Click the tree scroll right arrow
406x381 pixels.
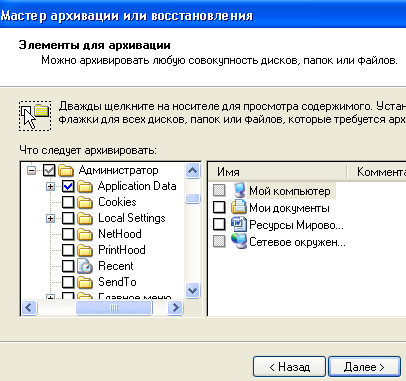175,307
